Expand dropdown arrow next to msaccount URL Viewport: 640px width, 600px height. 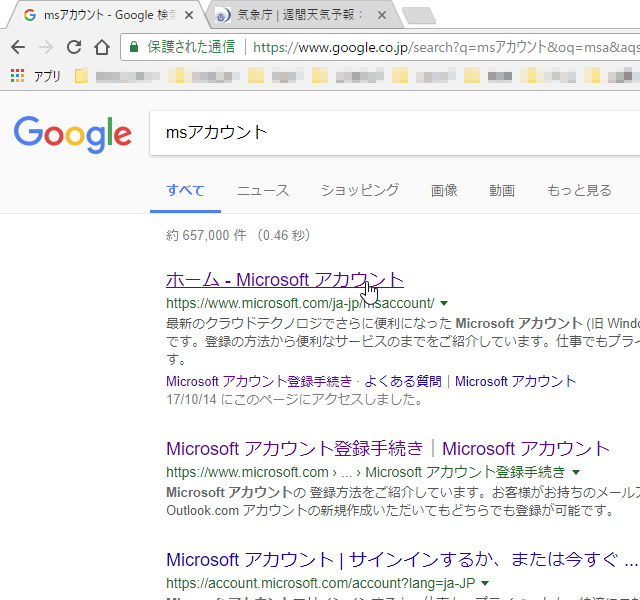(444, 303)
